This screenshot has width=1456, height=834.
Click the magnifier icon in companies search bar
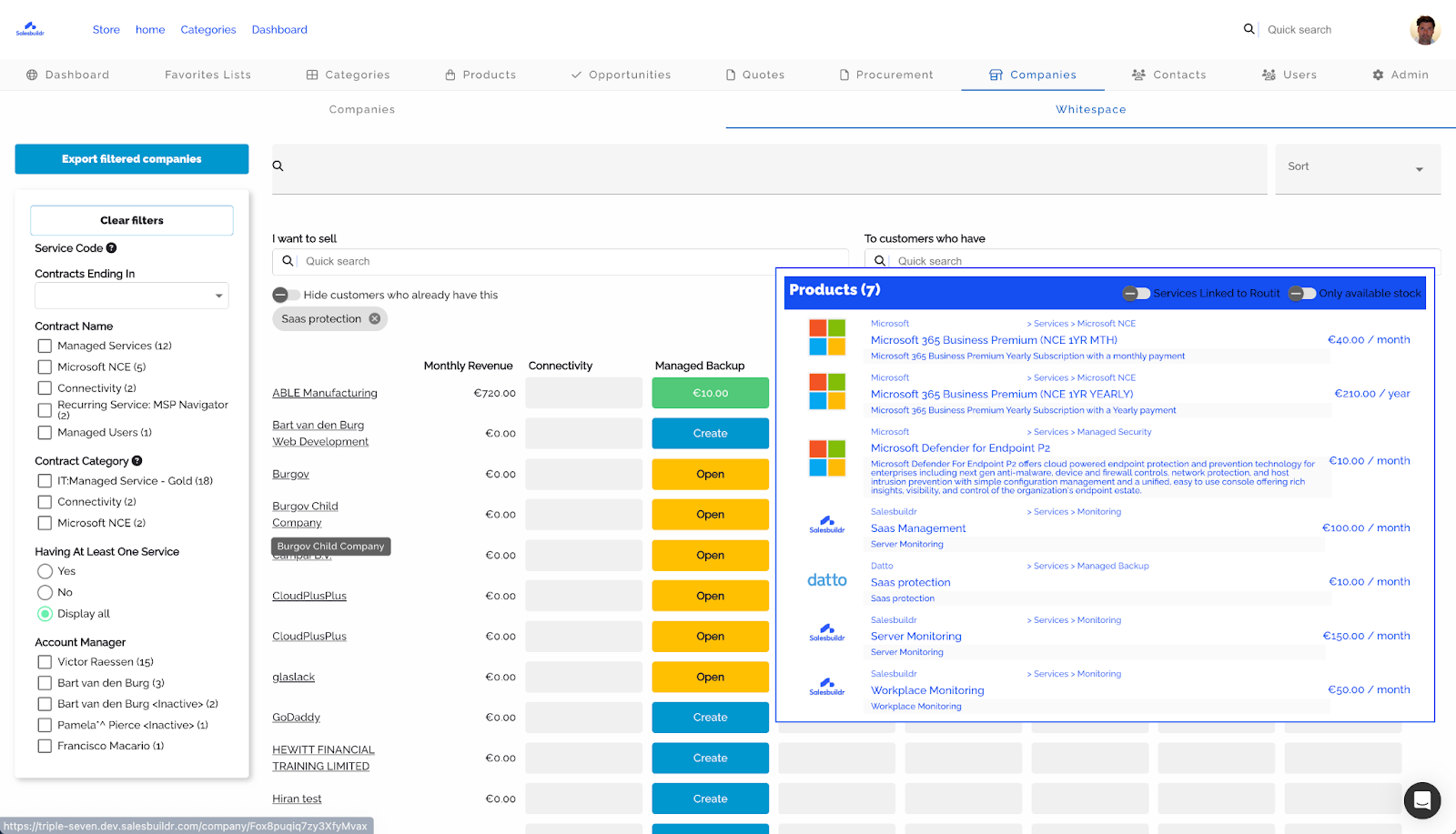point(278,166)
